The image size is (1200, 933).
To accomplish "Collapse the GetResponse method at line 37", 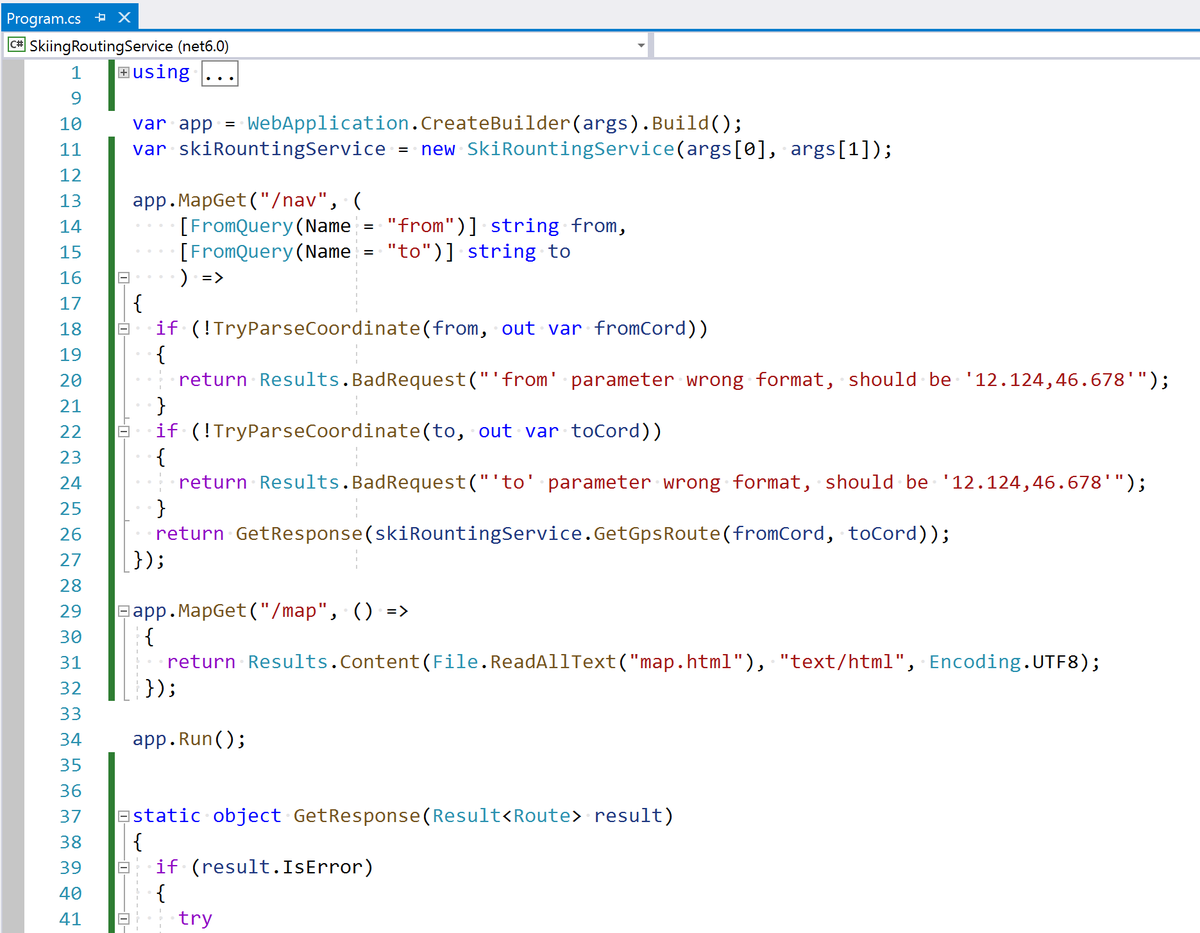I will point(123,816).
